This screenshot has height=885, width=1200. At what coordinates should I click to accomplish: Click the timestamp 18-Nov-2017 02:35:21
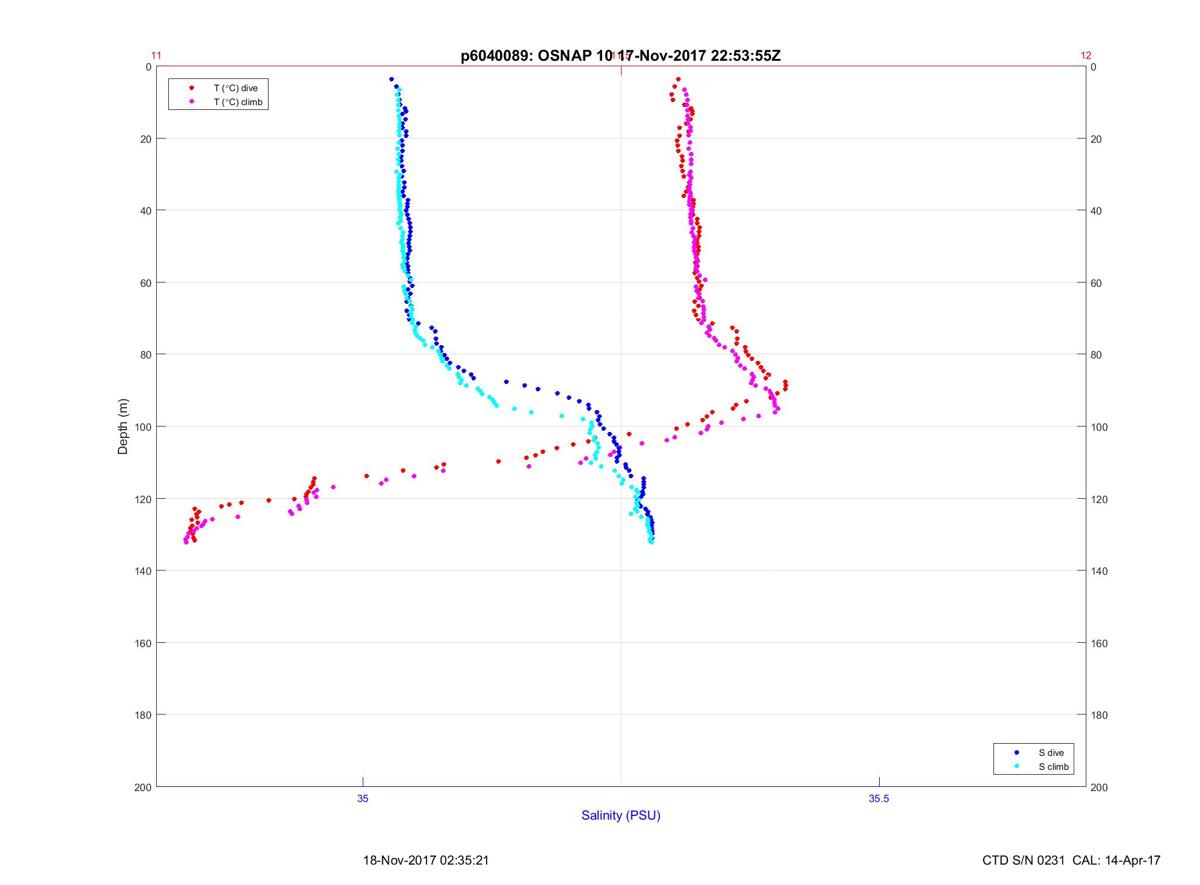[425, 860]
